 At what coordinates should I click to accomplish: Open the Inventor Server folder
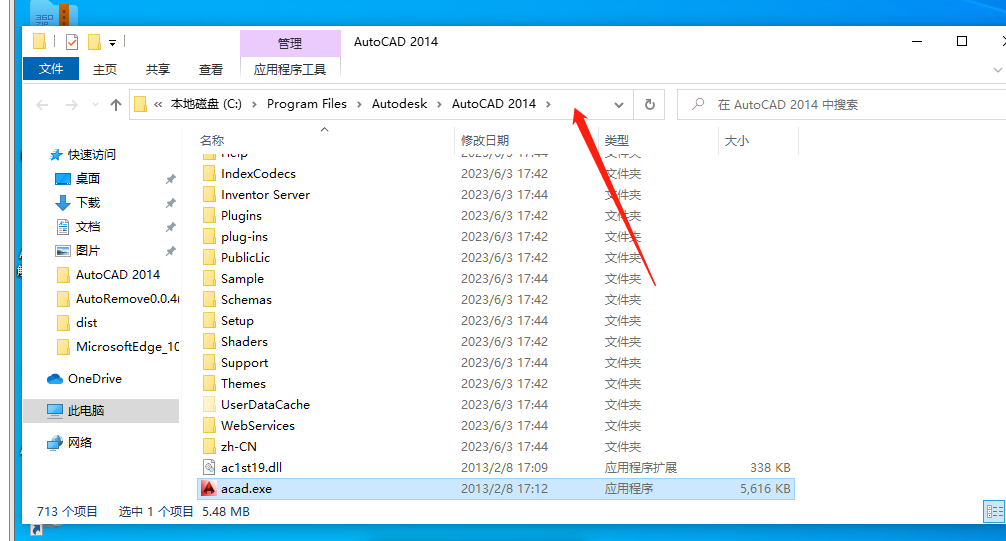pos(265,195)
